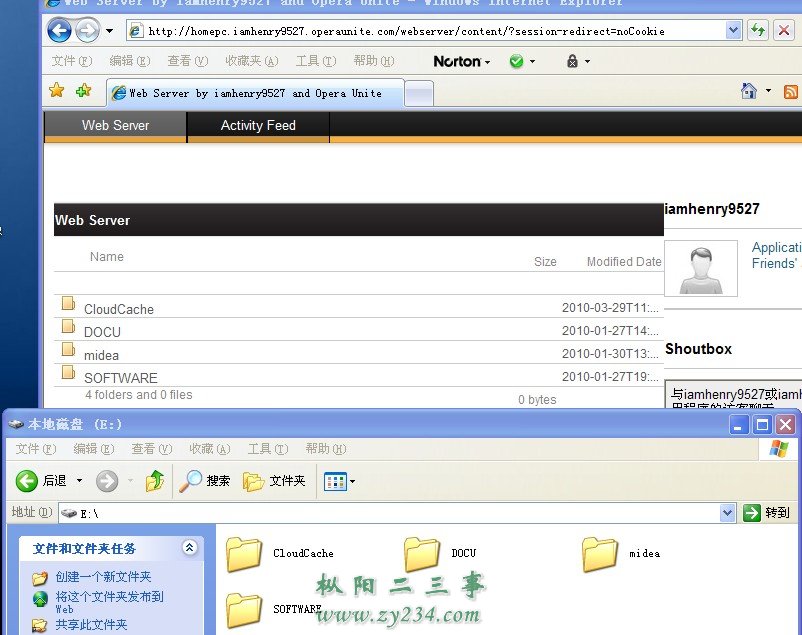This screenshot has height=635, width=802.
Task: Select the Web Server by iamhenry9527 browser tab
Action: coord(255,93)
